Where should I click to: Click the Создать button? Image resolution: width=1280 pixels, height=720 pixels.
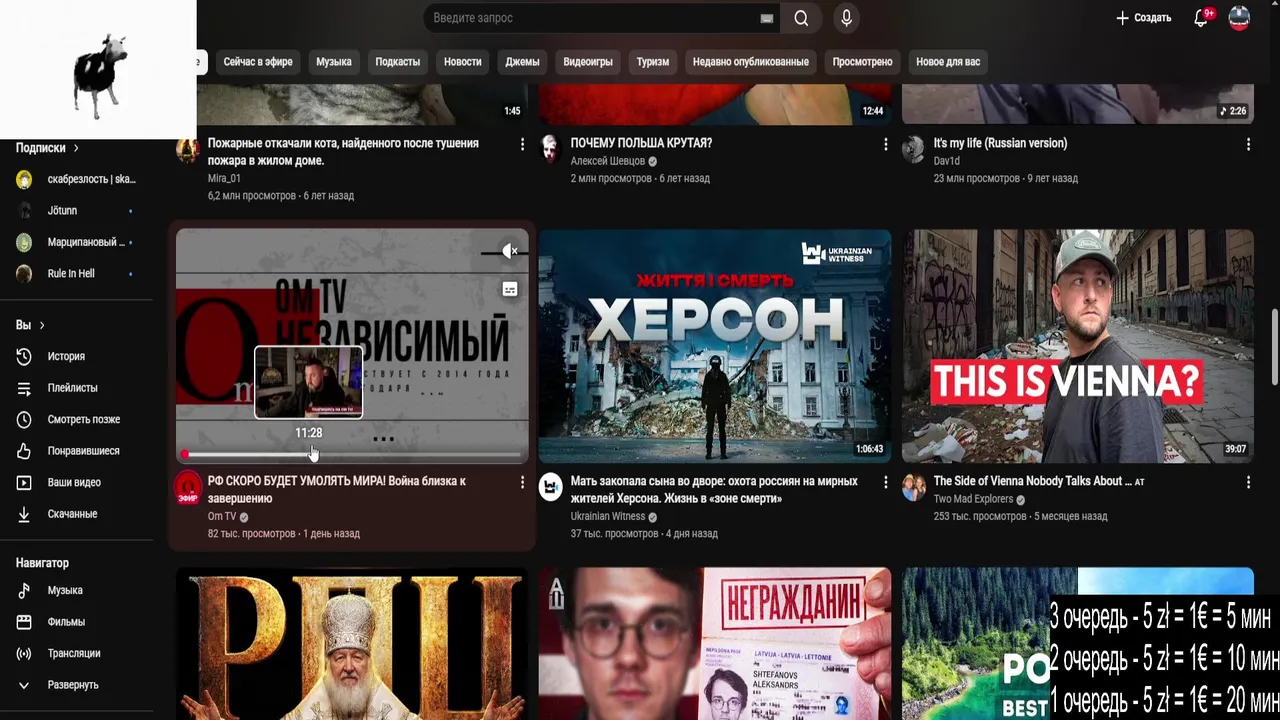(1143, 18)
